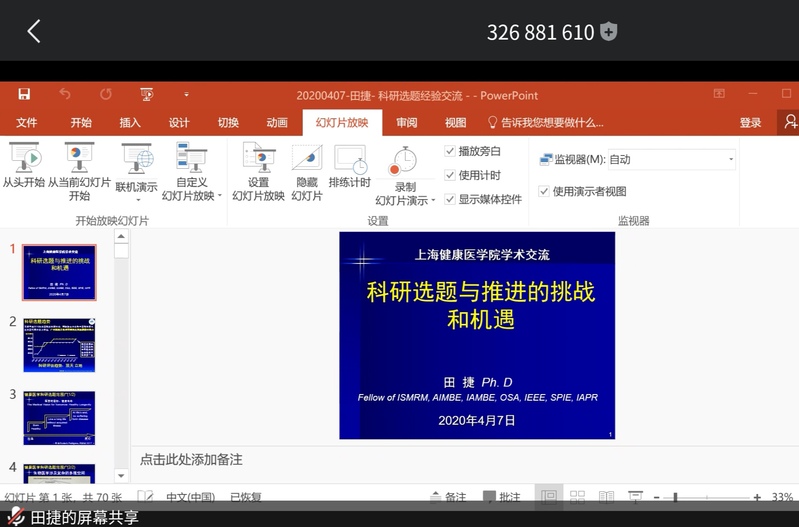Uncheck Use Timings (使用计时) checkbox
The width and height of the screenshot is (799, 527).
[450, 176]
